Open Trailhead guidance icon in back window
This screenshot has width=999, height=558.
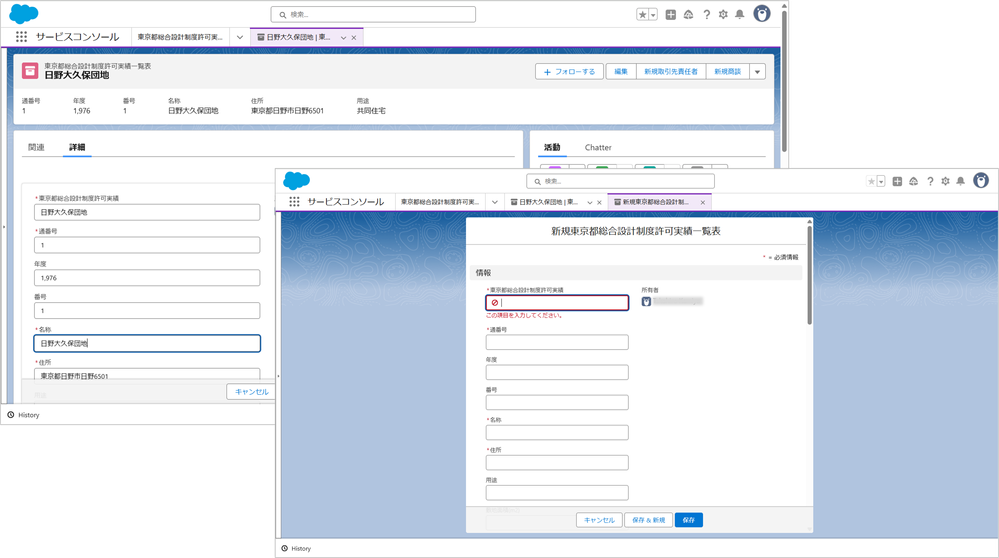pyautogui.click(x=689, y=15)
